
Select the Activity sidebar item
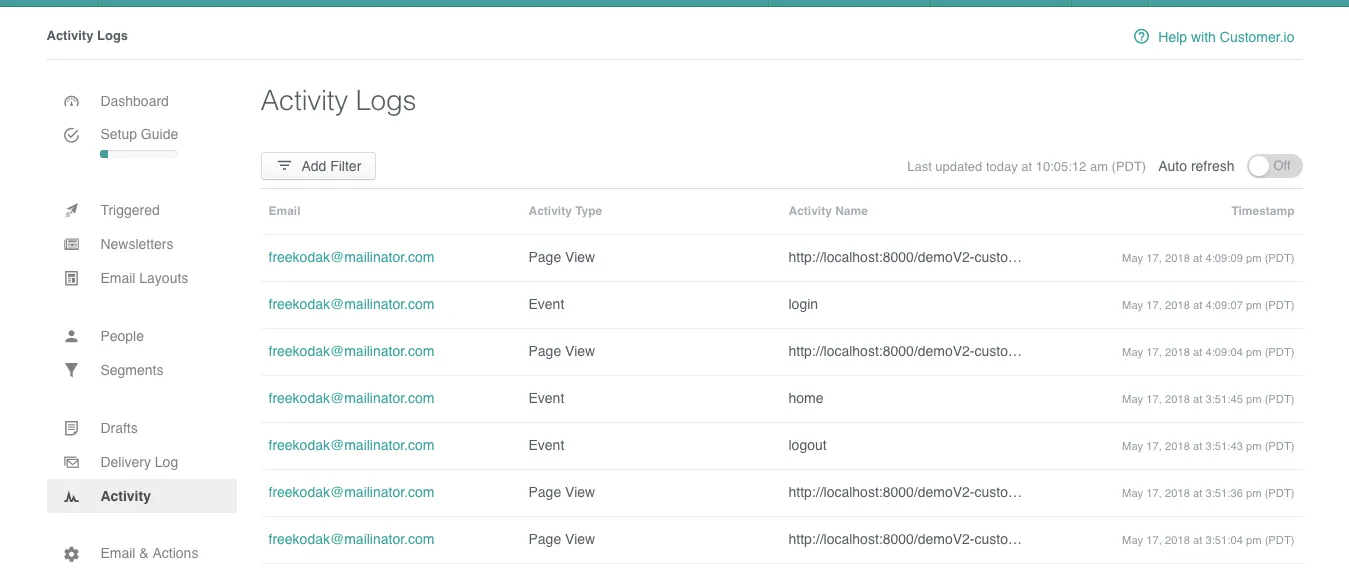pyautogui.click(x=142, y=496)
